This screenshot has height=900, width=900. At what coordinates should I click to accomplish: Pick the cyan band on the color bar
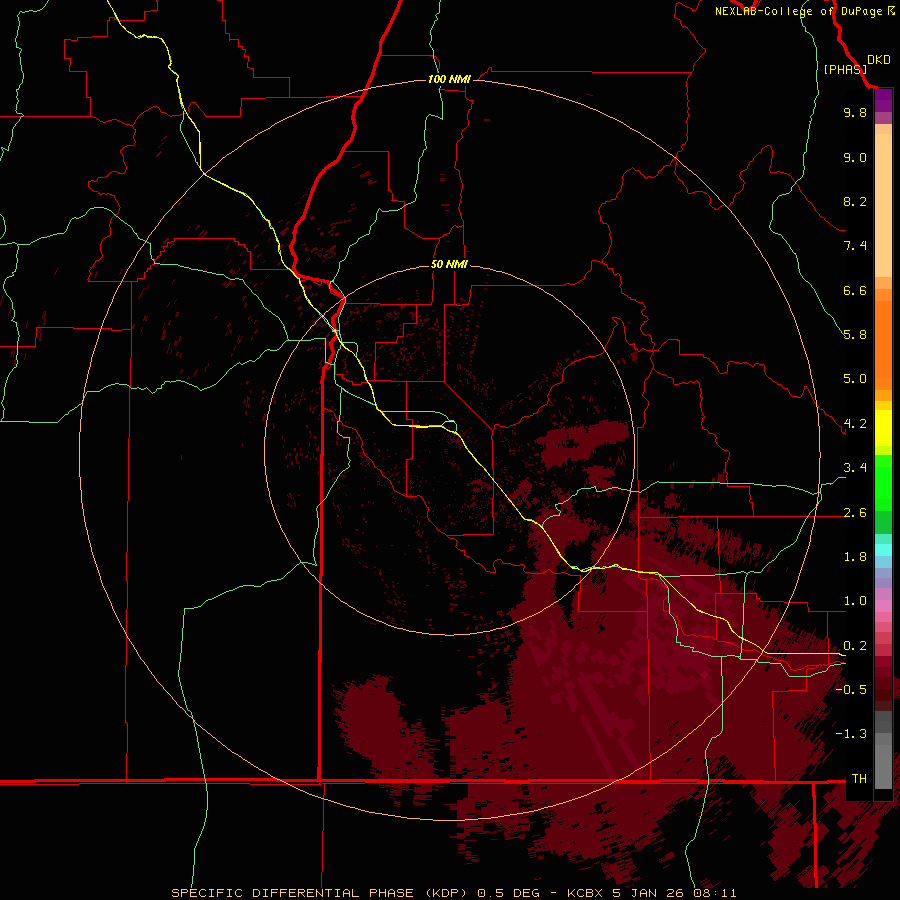tap(883, 549)
